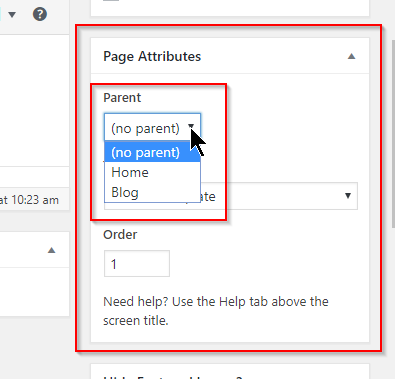Tick the partially visible checkbox at the top

pyautogui.click(x=111, y=1)
